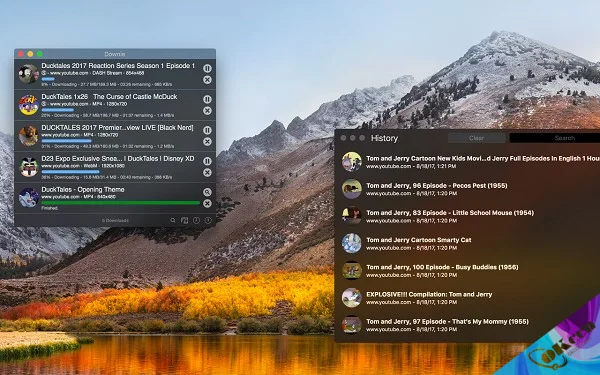Click the D23 Expo Exclusive thumbnail

[x=29, y=167]
